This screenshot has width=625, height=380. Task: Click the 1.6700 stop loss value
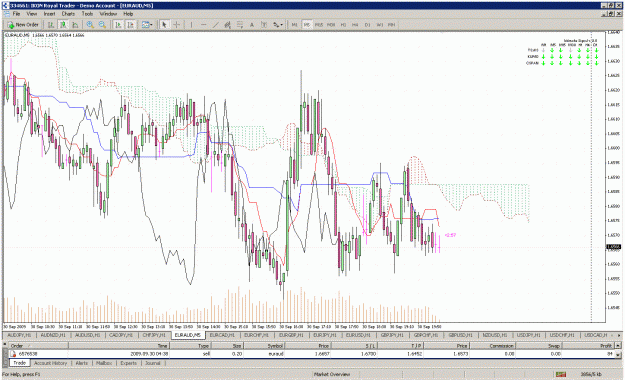pyautogui.click(x=368, y=354)
